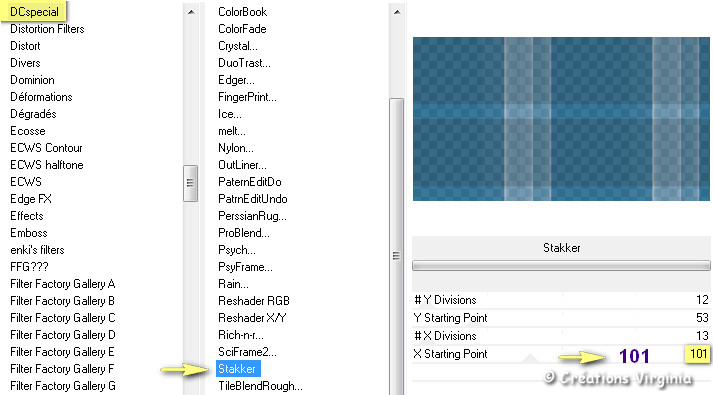Choose the TileBlendRough... filter

(x=260, y=386)
